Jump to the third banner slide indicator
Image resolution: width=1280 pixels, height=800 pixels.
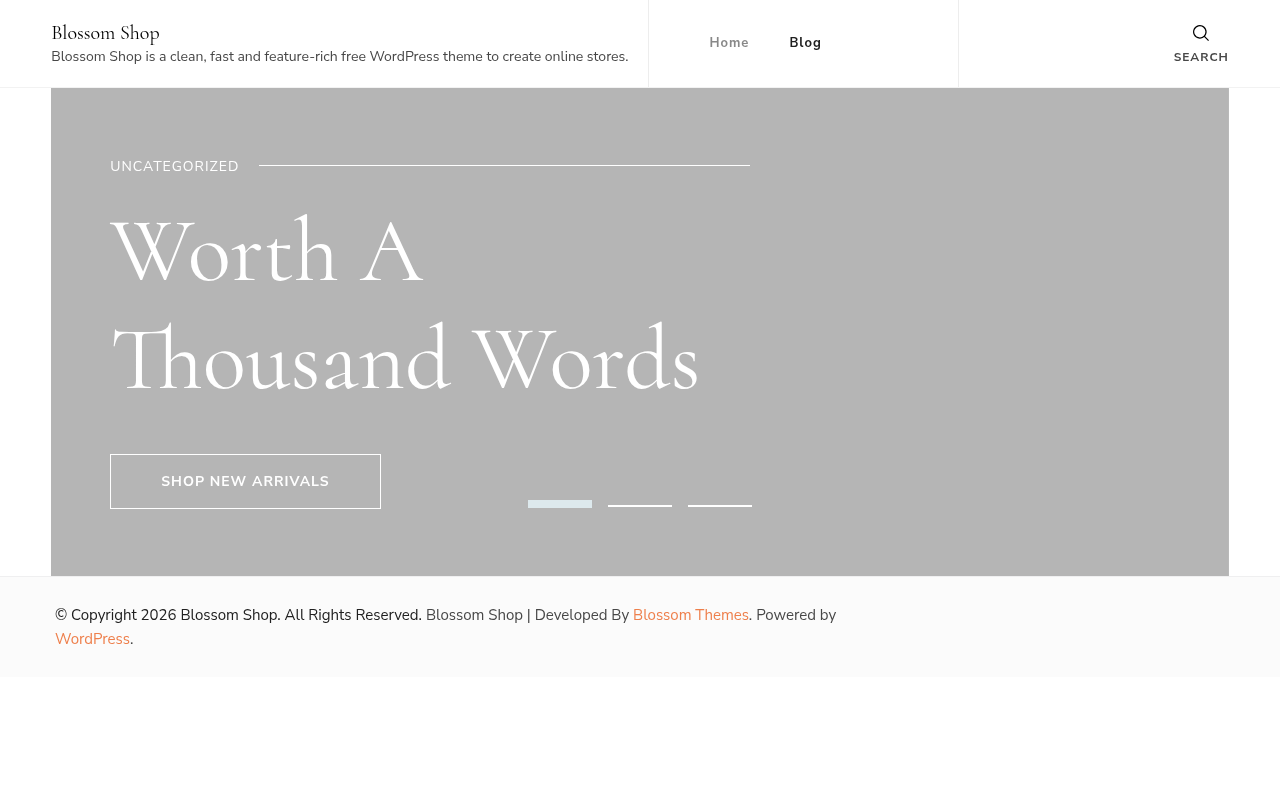(x=720, y=505)
